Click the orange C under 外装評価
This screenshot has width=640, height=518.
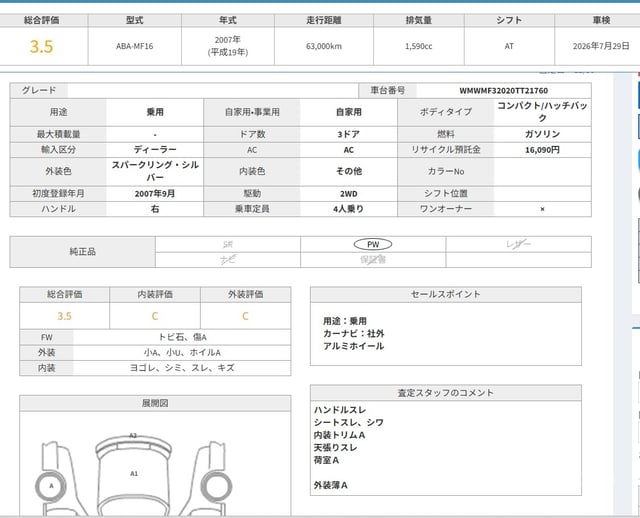coord(245,315)
